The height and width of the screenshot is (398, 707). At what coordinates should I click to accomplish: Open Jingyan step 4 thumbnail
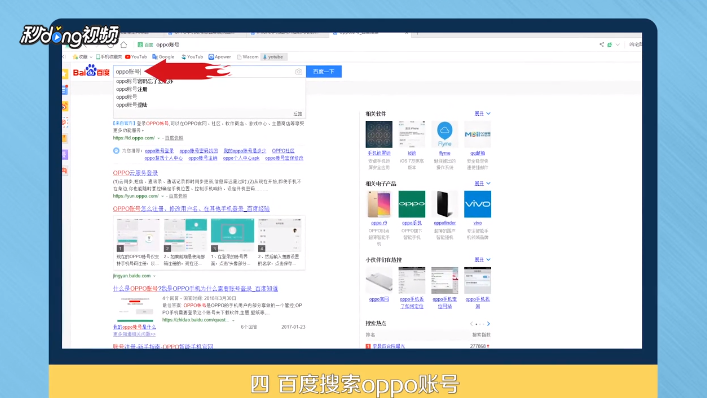coord(279,235)
